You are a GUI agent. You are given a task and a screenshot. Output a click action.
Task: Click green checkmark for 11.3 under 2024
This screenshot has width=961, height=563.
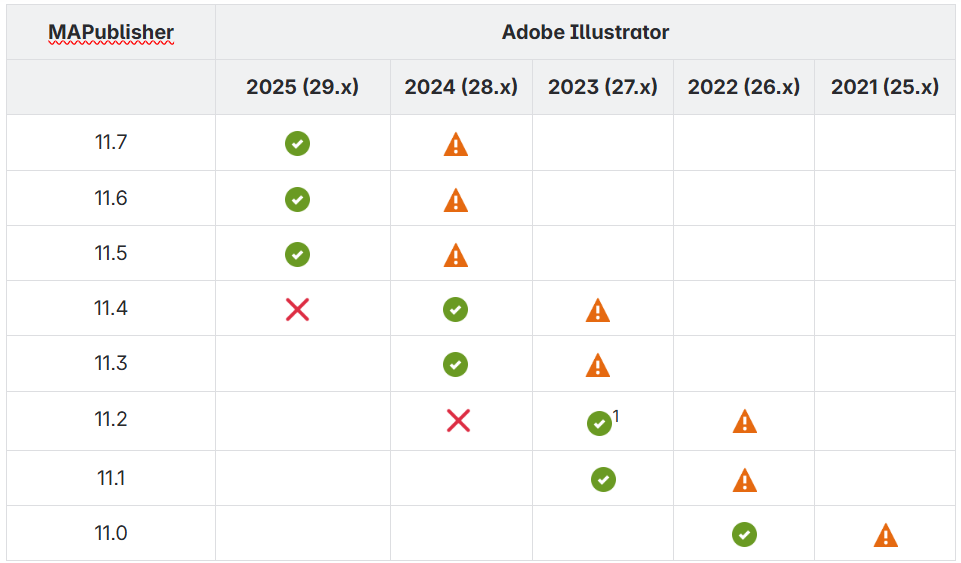pos(455,365)
